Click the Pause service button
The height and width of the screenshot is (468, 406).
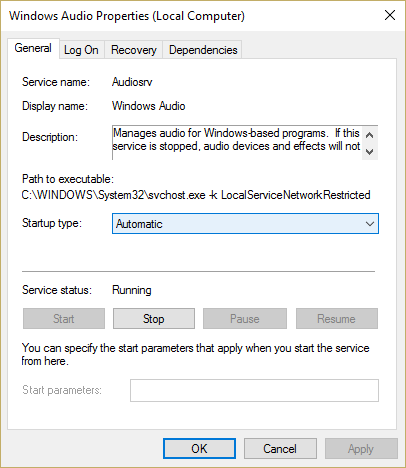pos(245,319)
